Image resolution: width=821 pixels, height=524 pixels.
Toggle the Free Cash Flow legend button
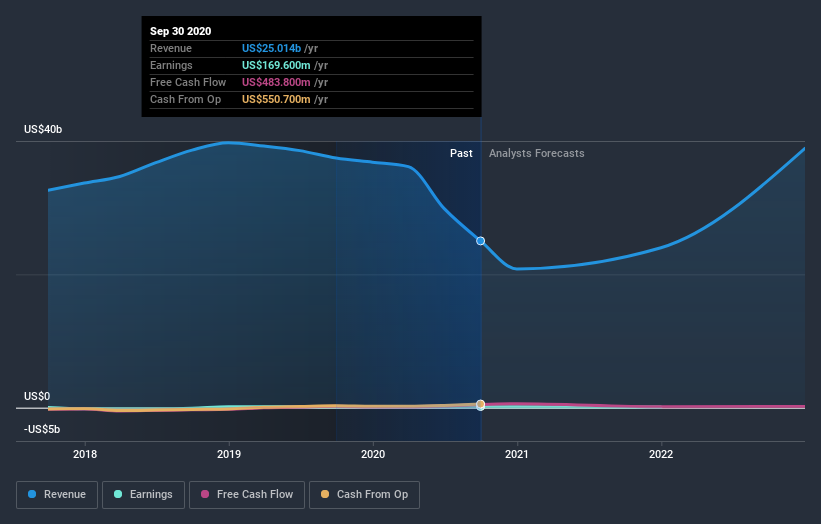pos(247,495)
